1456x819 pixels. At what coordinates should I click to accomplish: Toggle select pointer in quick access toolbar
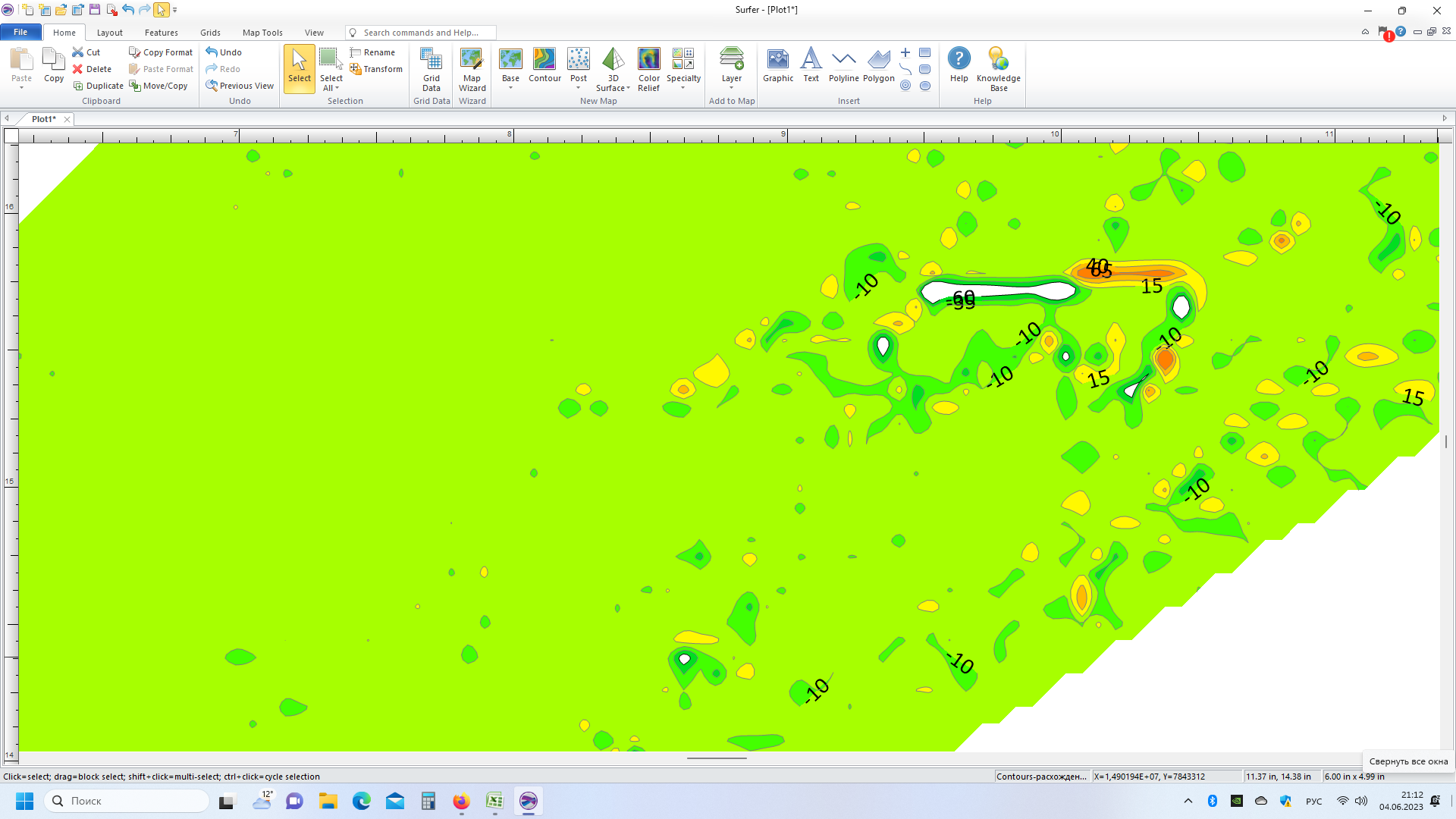pyautogui.click(x=162, y=10)
